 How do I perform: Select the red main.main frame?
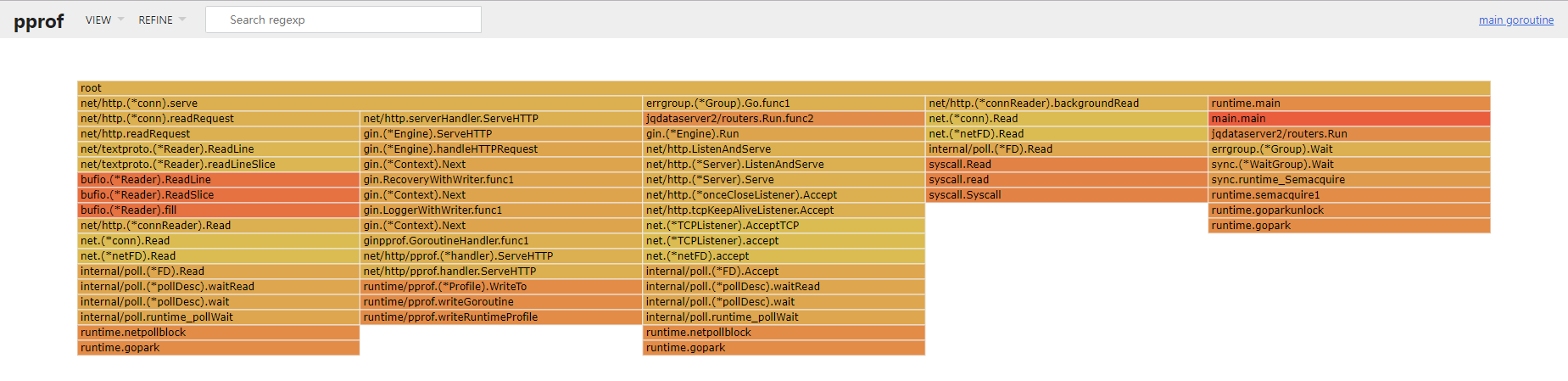click(x=1349, y=119)
